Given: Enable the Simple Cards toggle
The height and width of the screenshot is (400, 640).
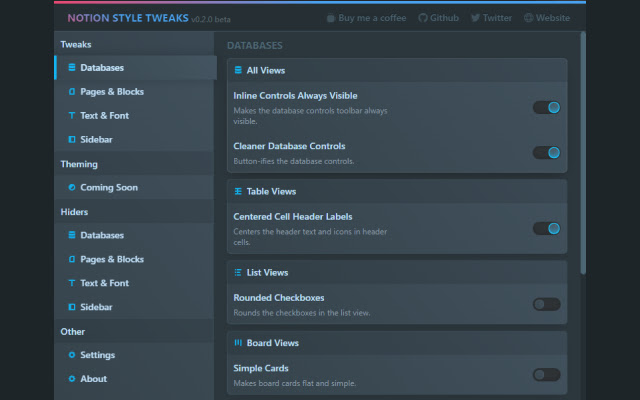Looking at the screenshot, I should [x=547, y=375].
